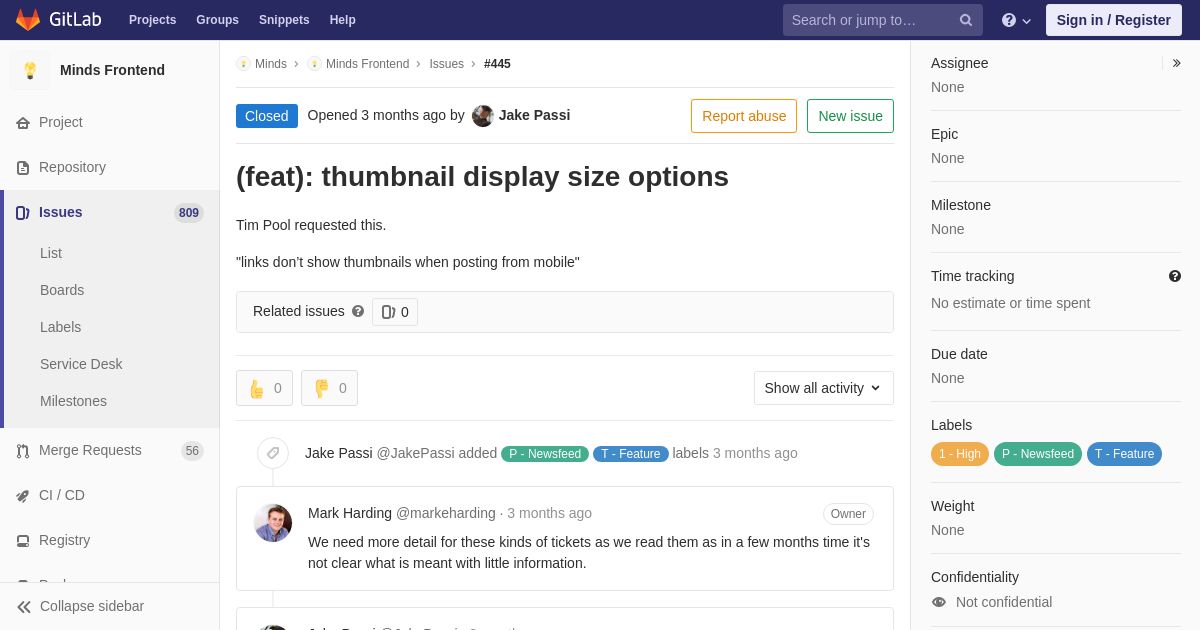The height and width of the screenshot is (630, 1200).
Task: Click the Registry icon in the sidebar
Action: [x=23, y=541]
